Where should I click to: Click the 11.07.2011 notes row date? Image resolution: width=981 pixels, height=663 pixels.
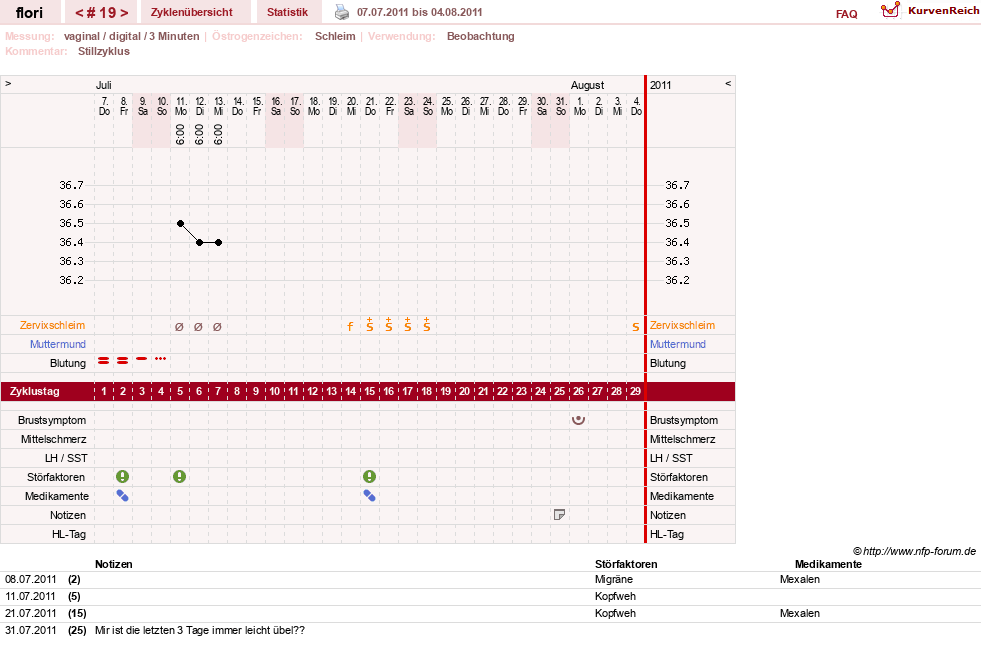point(31,596)
